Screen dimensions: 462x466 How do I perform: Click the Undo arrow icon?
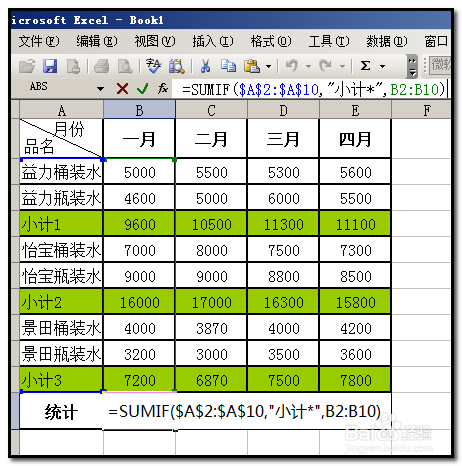tap(292, 66)
